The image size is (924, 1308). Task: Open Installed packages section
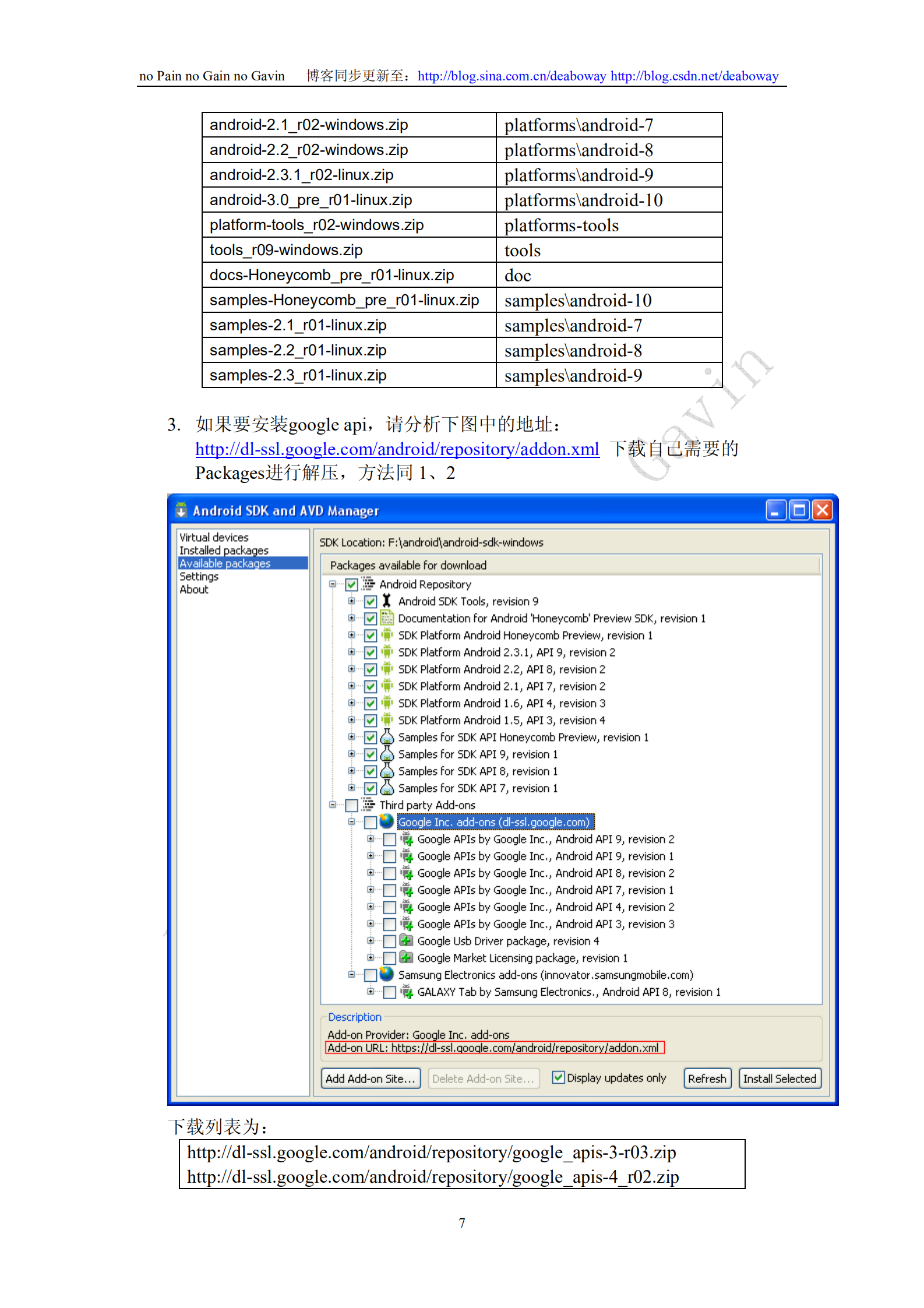(x=224, y=549)
